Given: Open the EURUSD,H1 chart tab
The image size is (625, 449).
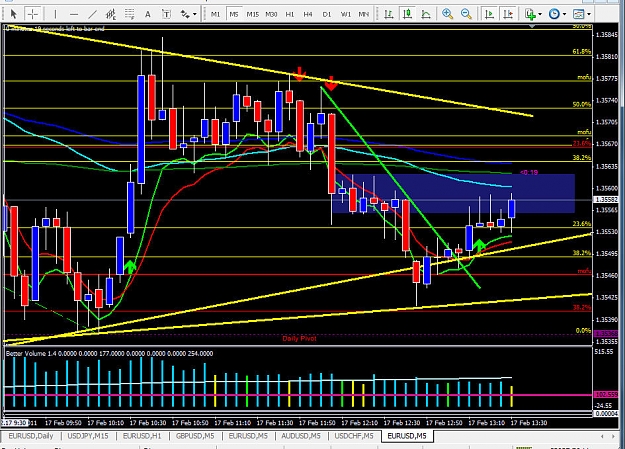Looking at the screenshot, I should click(142, 436).
